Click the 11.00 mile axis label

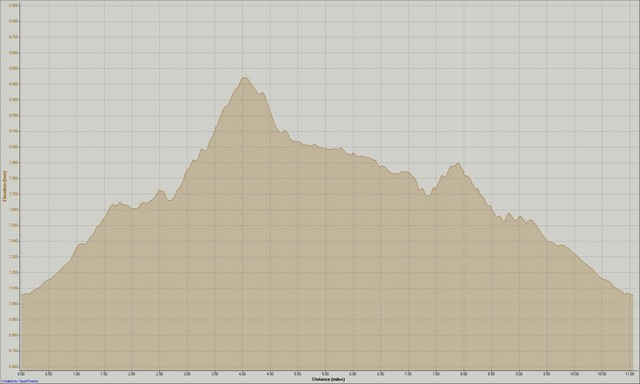(x=629, y=373)
